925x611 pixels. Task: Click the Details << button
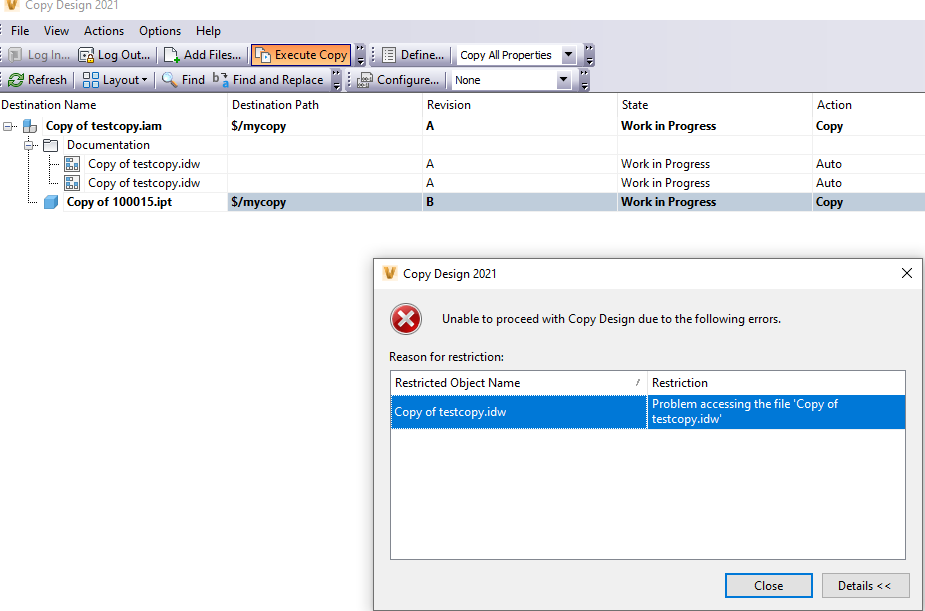pos(865,585)
